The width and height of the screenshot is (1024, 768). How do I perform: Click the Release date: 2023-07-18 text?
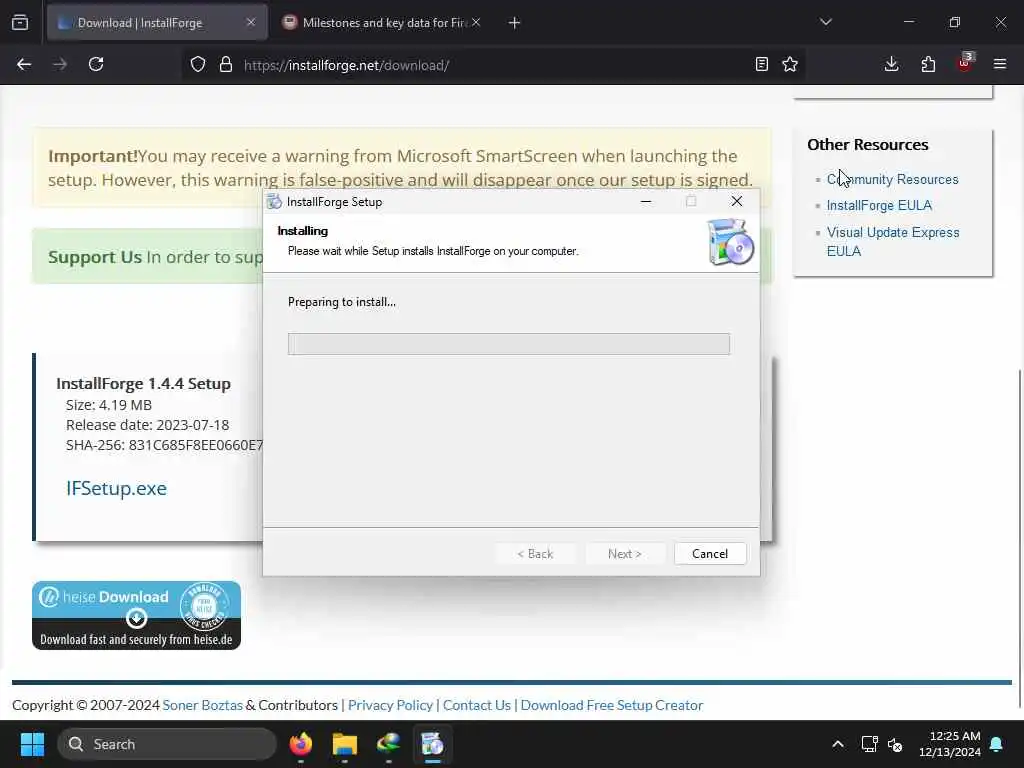tap(148, 425)
